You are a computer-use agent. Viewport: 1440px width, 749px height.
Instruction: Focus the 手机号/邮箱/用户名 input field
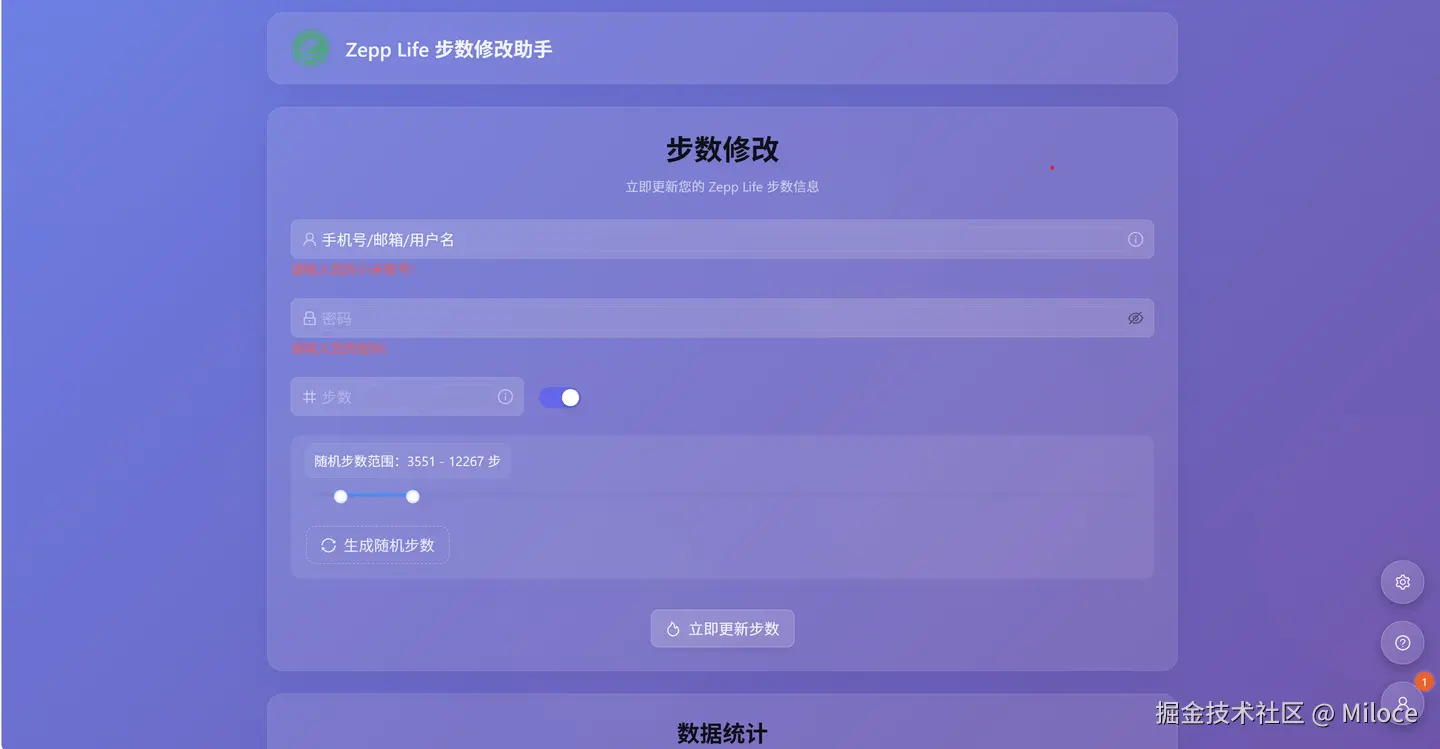tap(722, 240)
